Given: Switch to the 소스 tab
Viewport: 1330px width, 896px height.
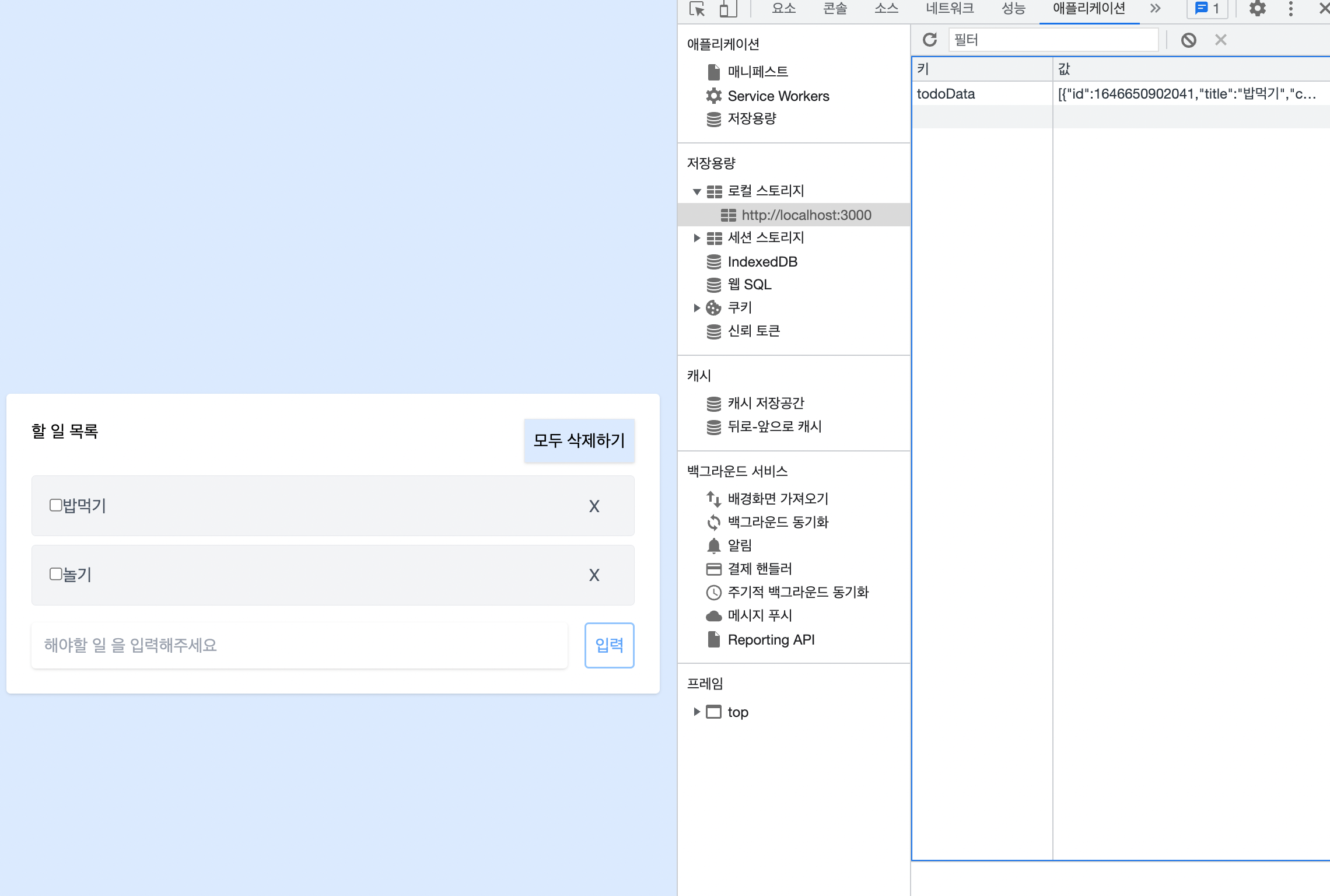Looking at the screenshot, I should pyautogui.click(x=886, y=8).
